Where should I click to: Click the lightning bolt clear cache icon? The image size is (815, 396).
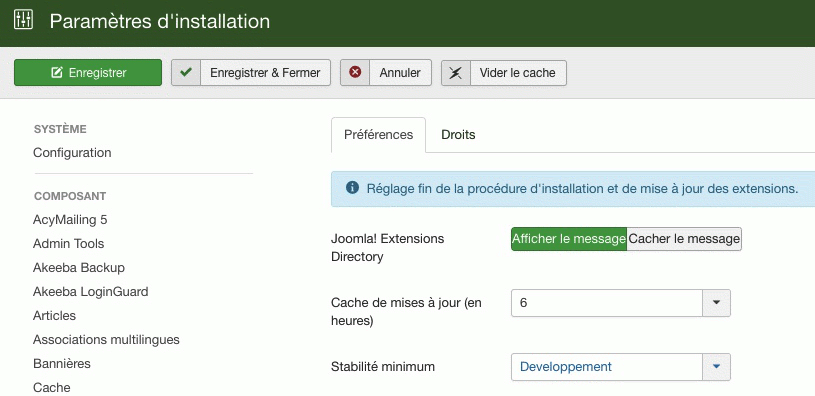(456, 72)
